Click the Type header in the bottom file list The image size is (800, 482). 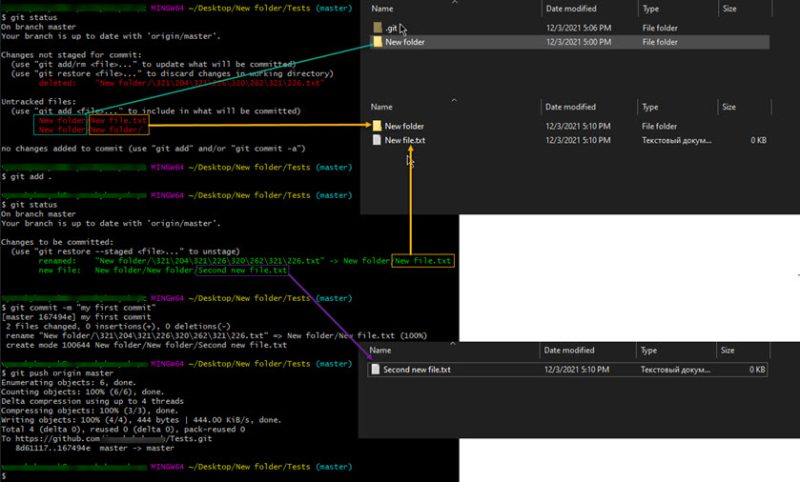coord(650,350)
